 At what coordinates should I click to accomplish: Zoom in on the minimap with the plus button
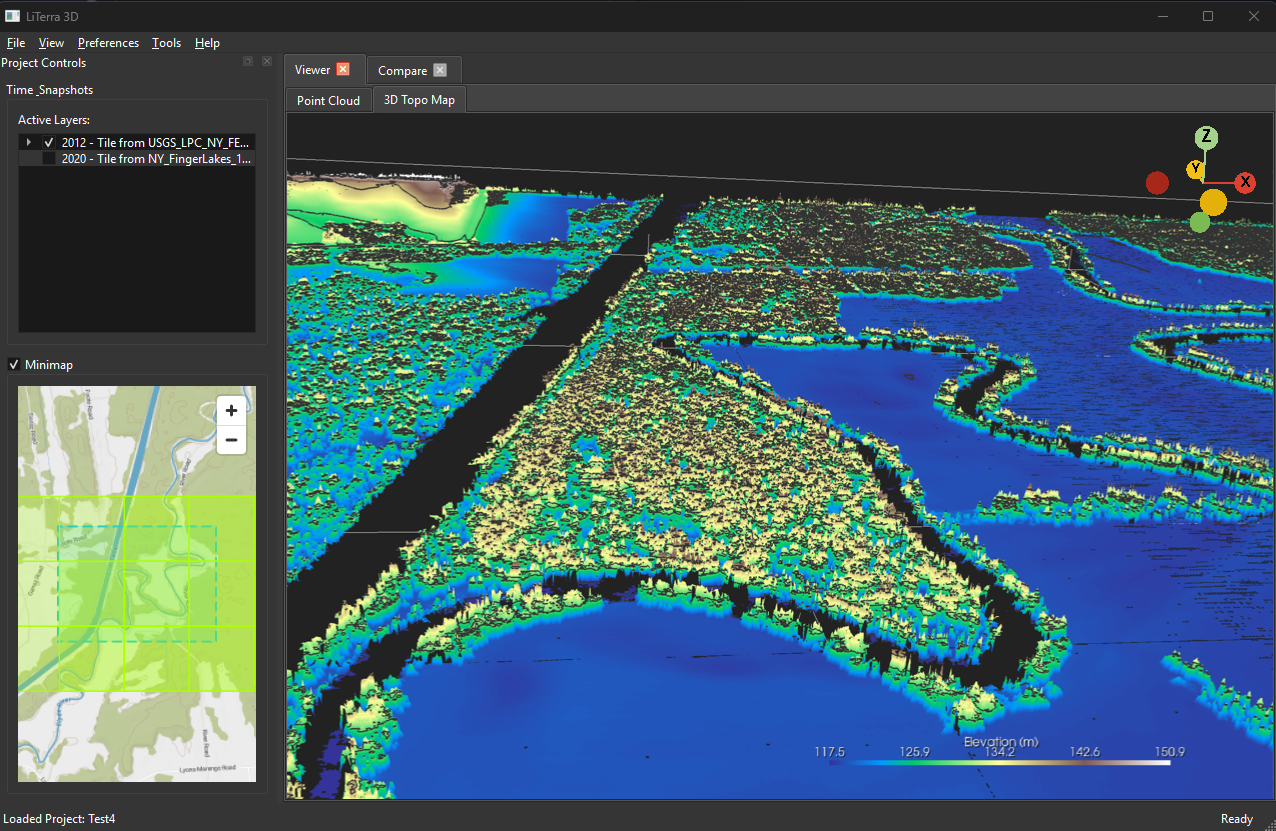click(x=231, y=410)
